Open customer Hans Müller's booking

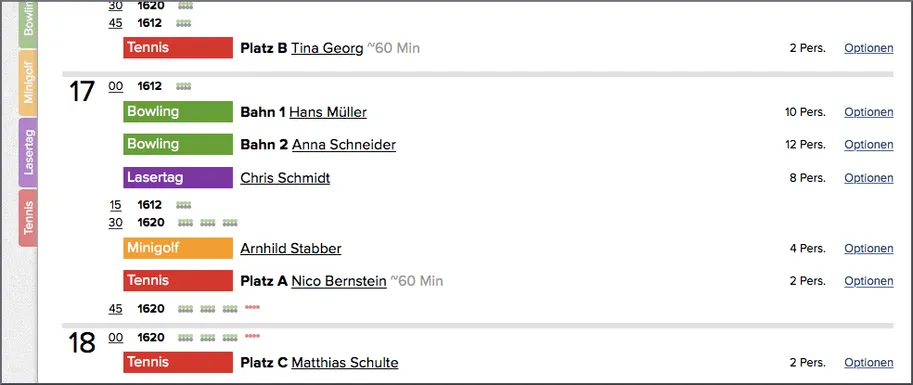[328, 112]
